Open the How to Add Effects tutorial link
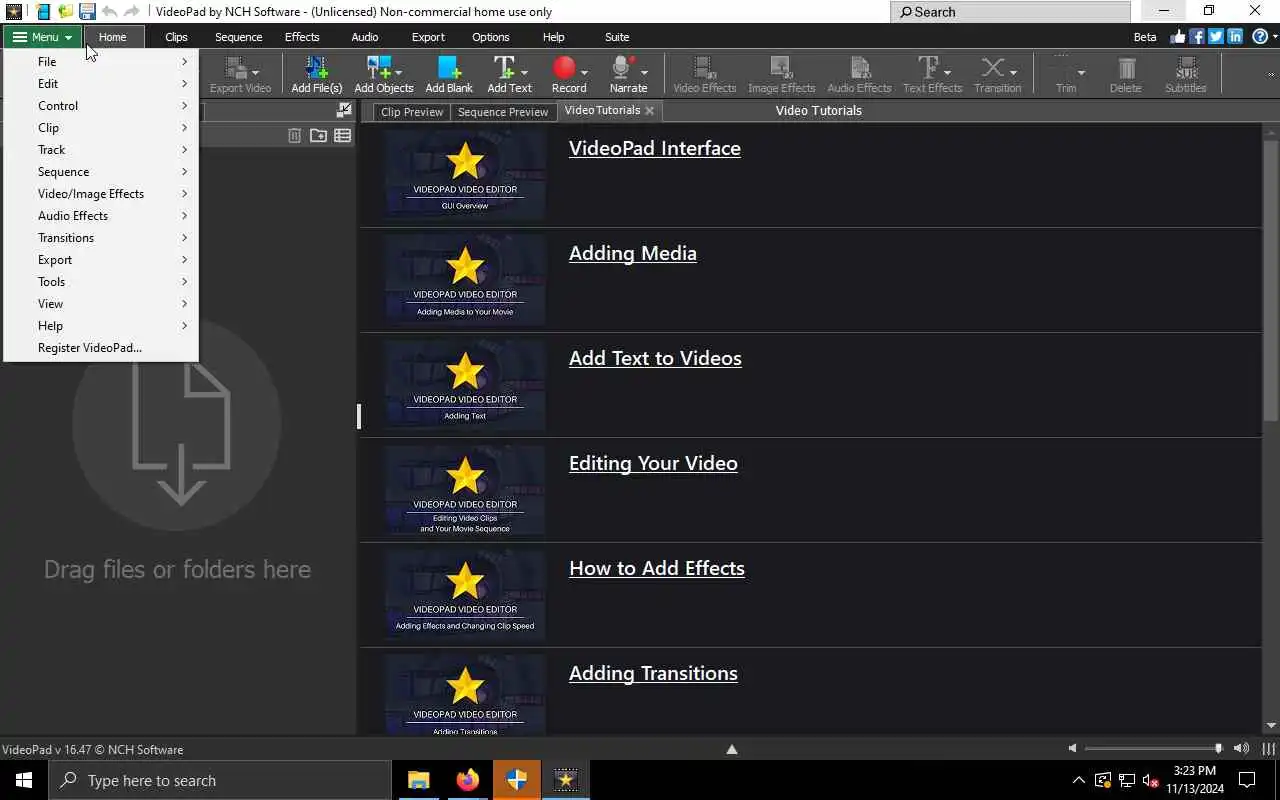The height and width of the screenshot is (800, 1280). (x=657, y=568)
